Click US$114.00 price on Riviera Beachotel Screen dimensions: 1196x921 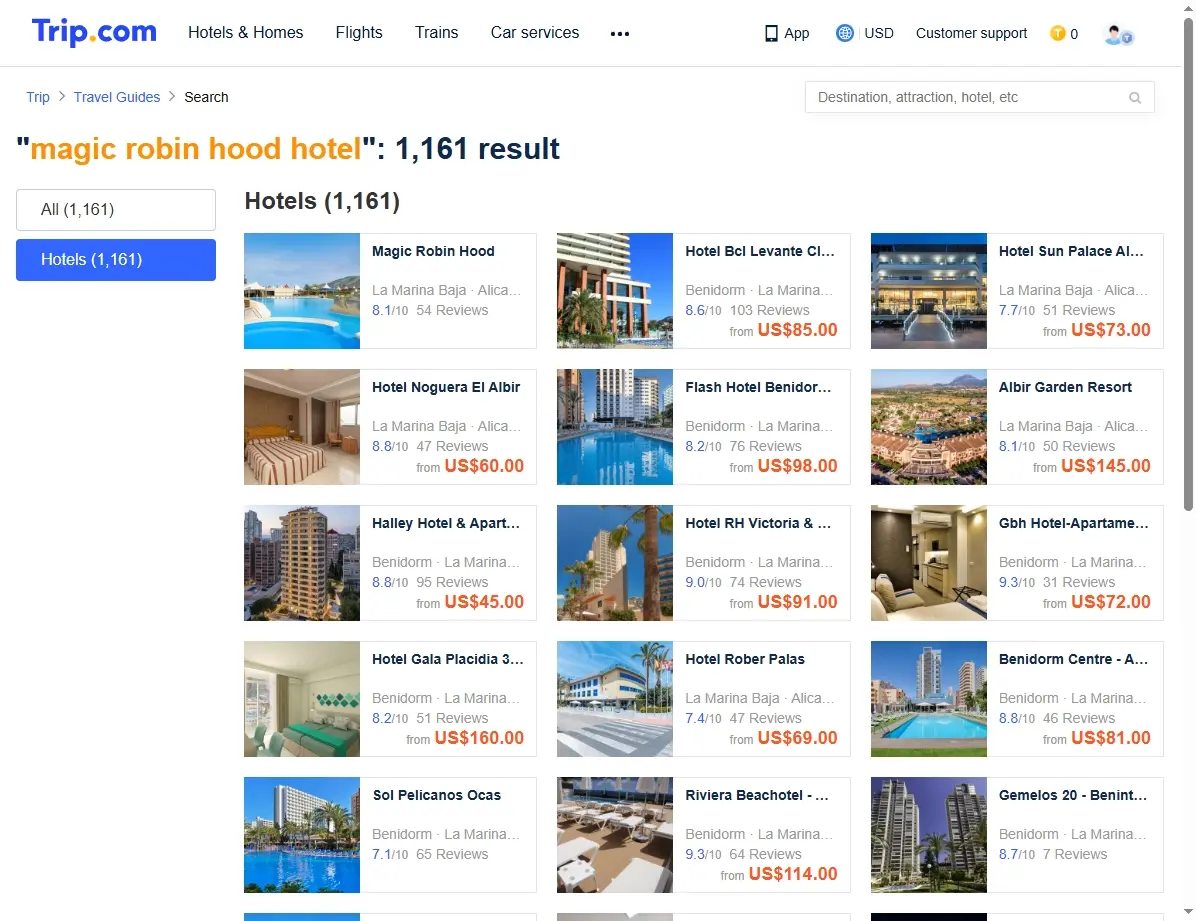click(x=793, y=873)
